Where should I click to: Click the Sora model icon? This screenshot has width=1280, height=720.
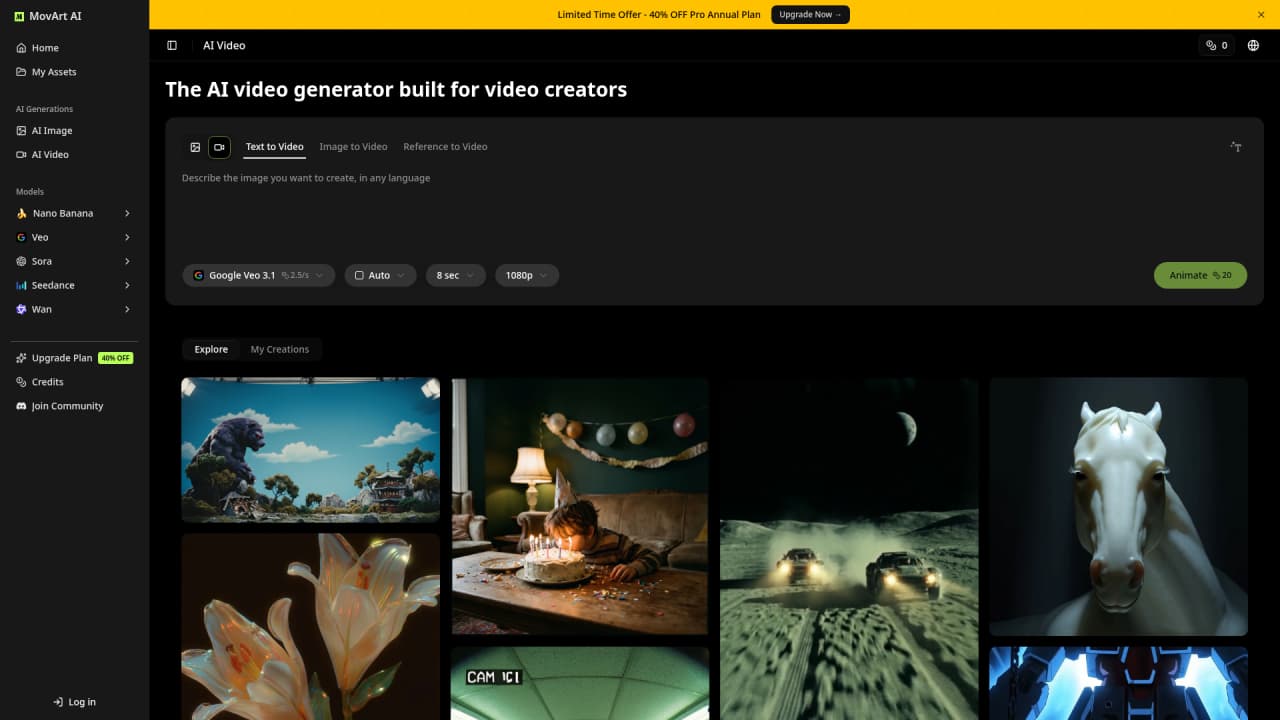[21, 261]
